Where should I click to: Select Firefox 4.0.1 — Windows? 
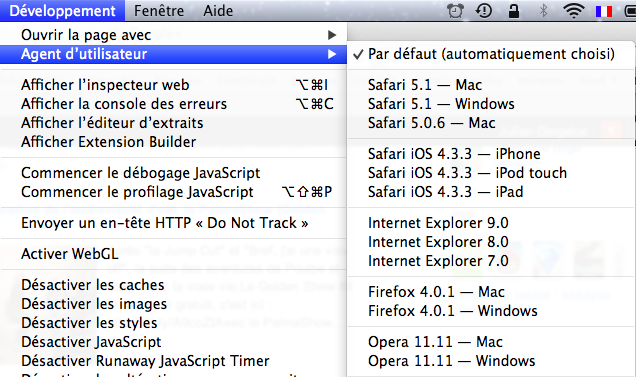pos(491,311)
